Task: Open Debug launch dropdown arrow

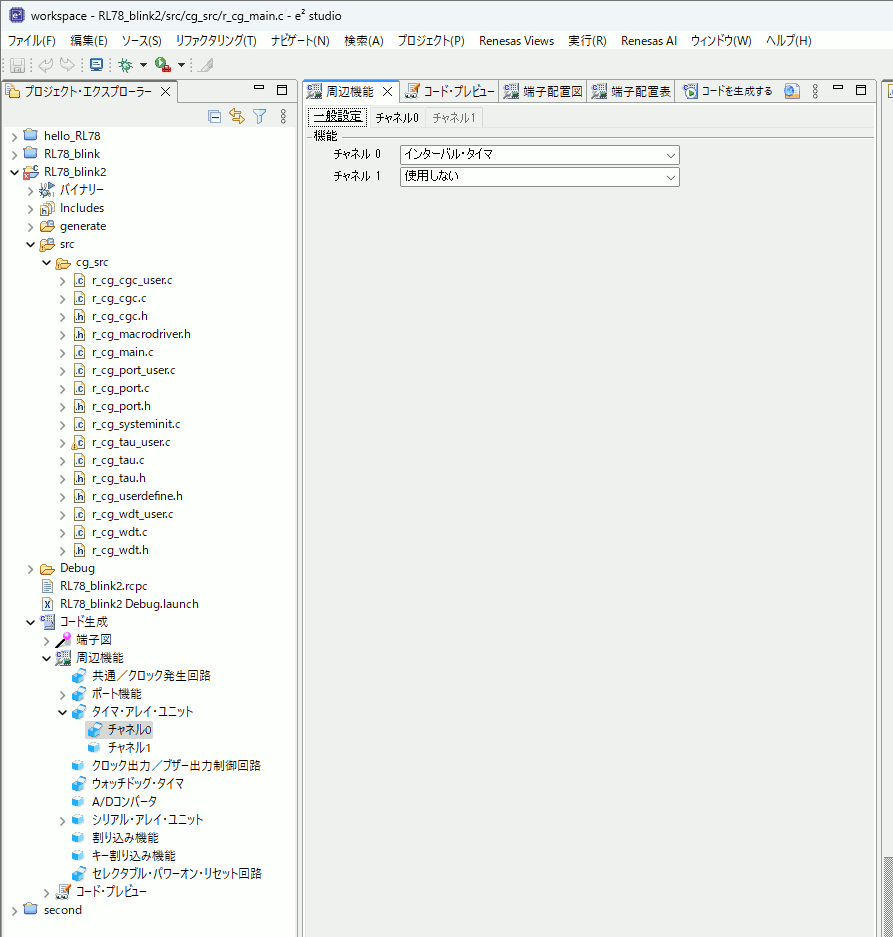Action: click(143, 65)
